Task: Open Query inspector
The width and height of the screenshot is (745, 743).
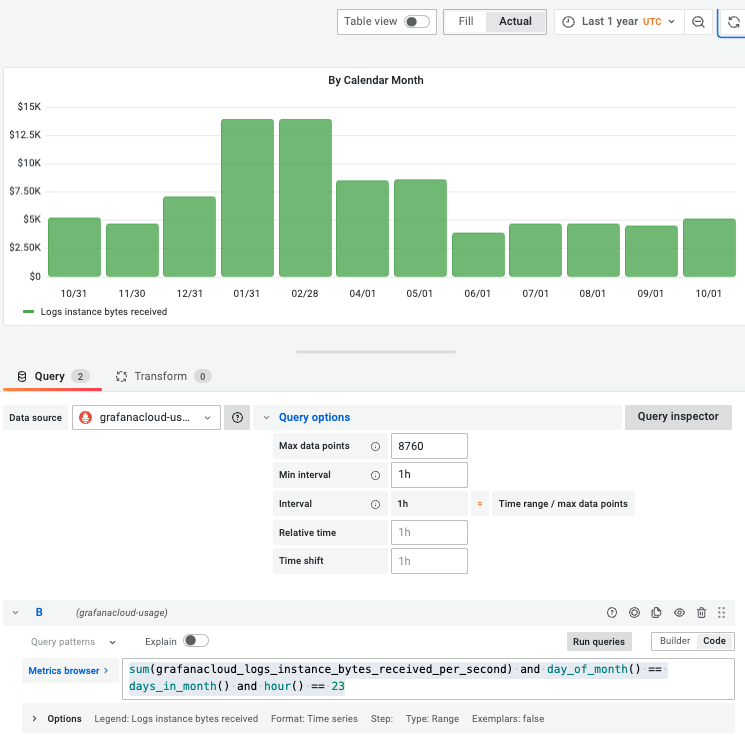Action: tap(678, 417)
